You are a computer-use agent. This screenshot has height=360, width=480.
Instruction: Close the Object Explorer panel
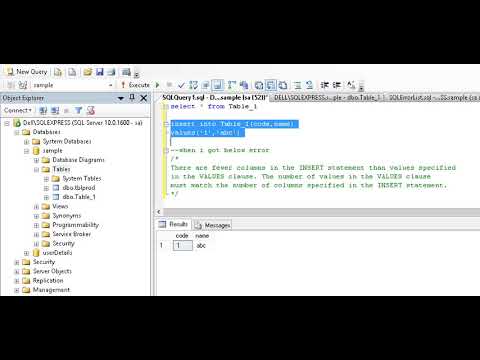[x=144, y=98]
